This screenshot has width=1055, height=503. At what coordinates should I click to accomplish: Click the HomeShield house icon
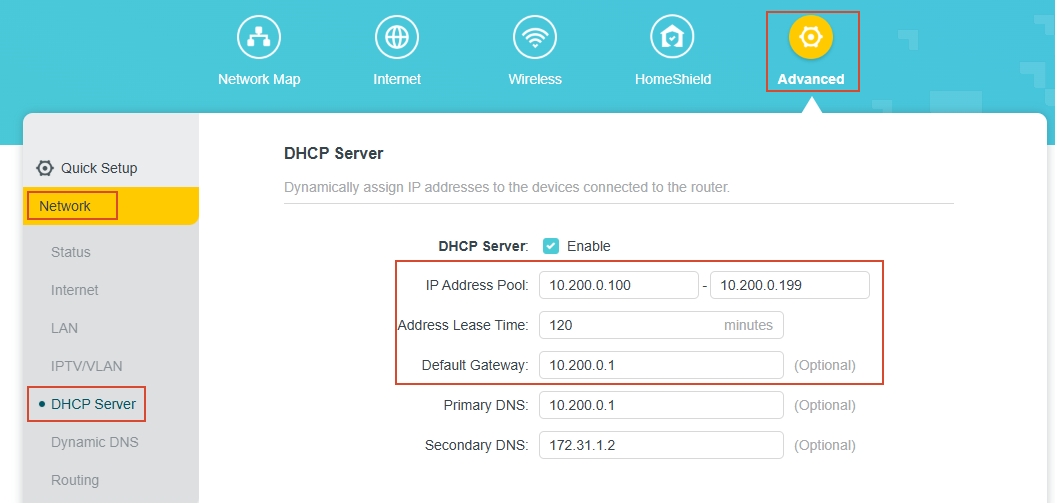click(672, 37)
